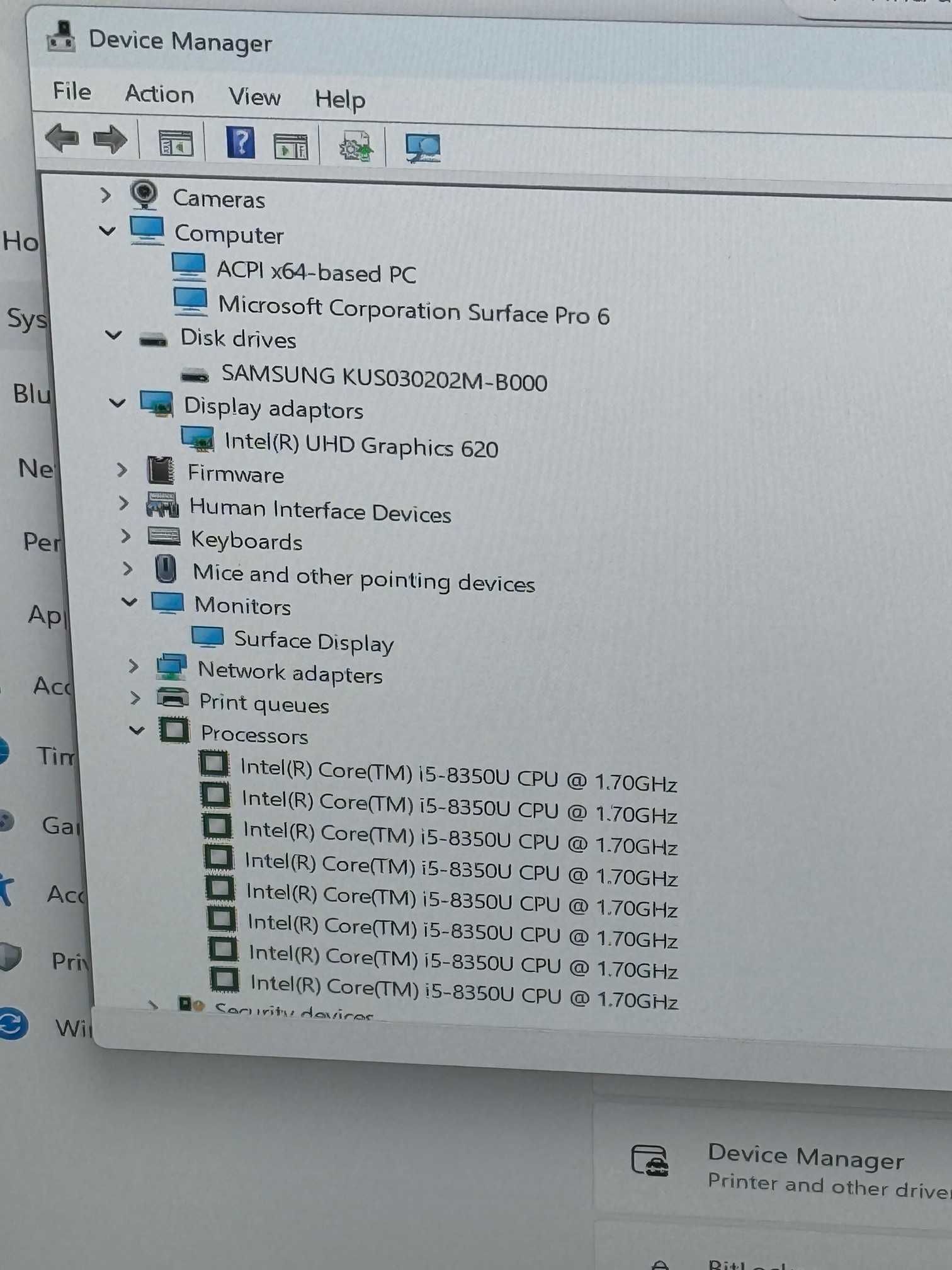952x1270 pixels.
Task: Expand the Cameras category
Action: (x=105, y=195)
